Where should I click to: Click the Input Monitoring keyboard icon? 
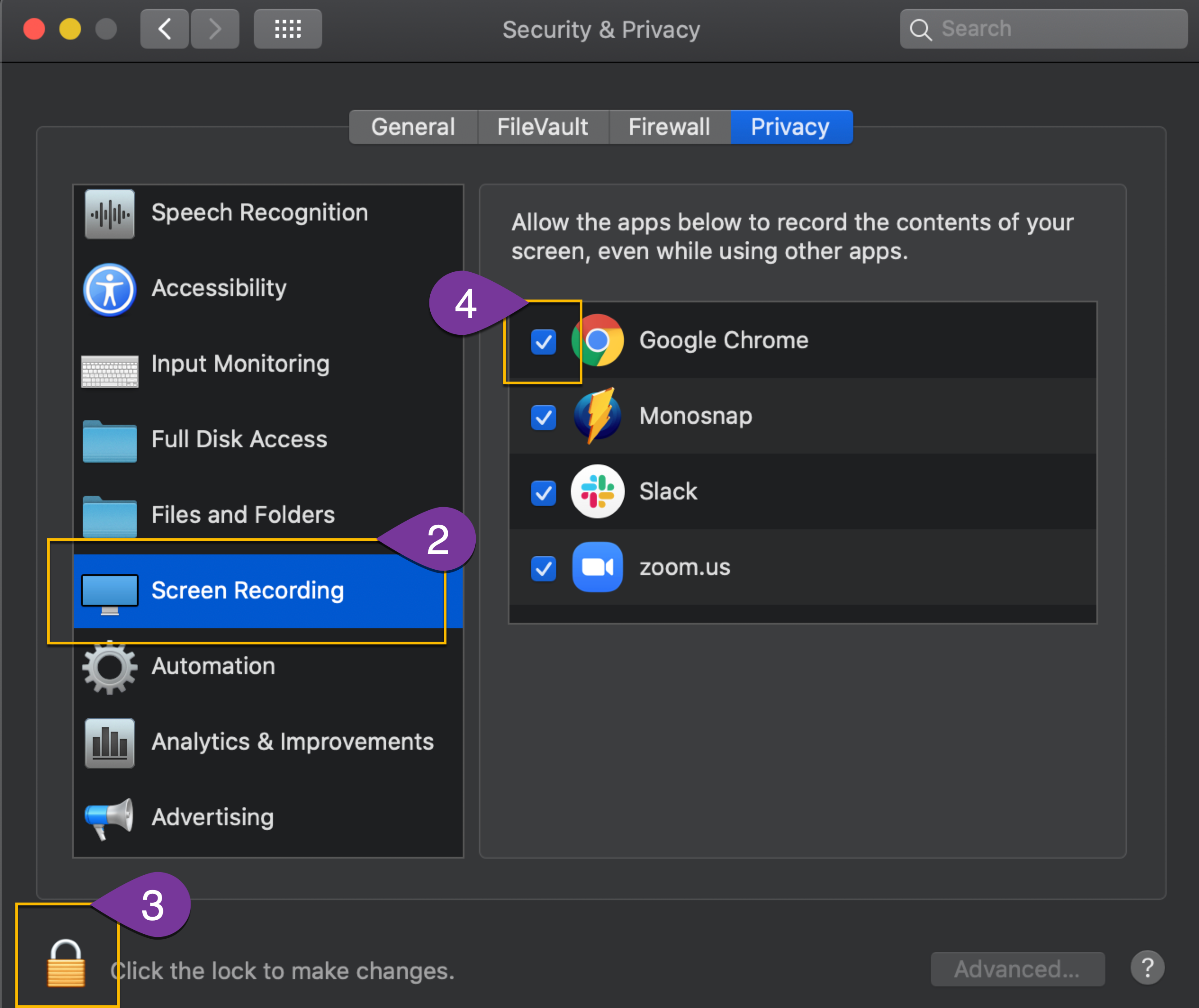coord(110,371)
